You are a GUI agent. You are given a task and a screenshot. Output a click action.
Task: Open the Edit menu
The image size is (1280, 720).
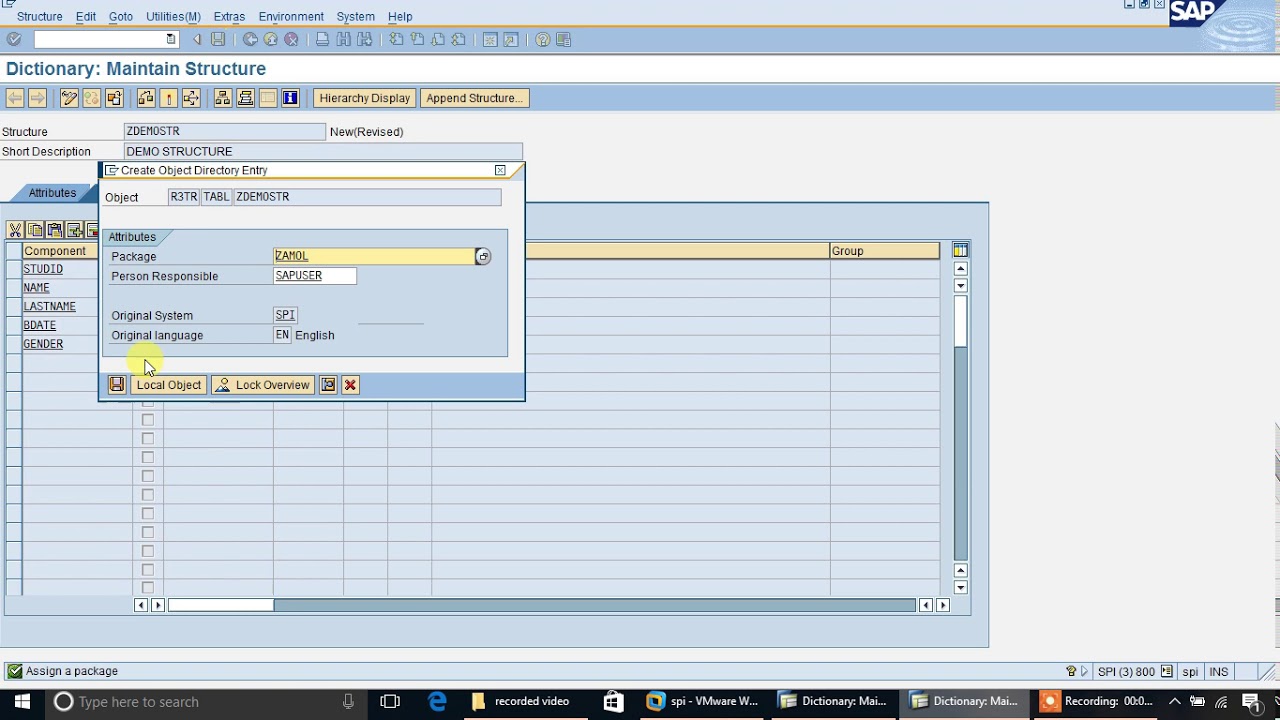pos(86,16)
